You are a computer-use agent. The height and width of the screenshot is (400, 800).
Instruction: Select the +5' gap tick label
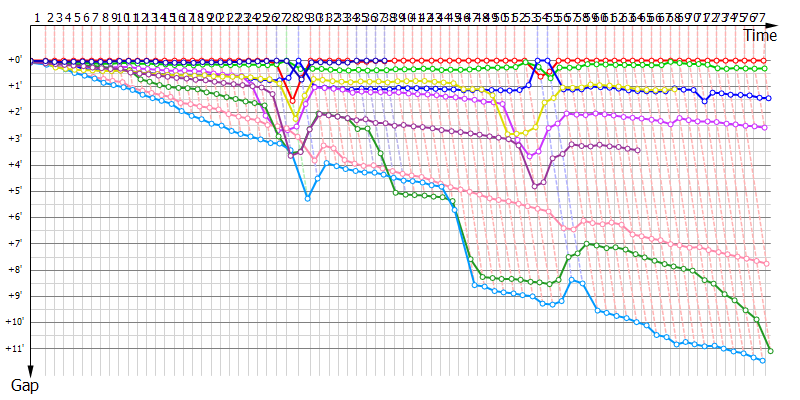click(14, 191)
